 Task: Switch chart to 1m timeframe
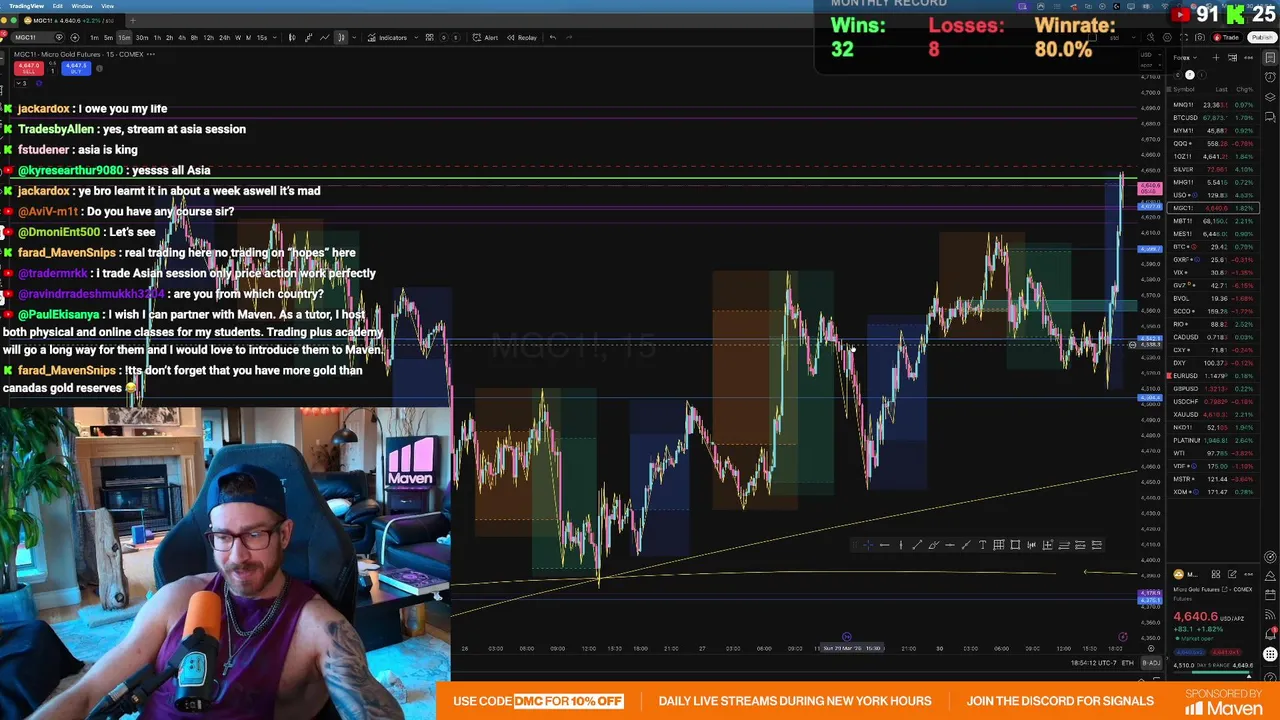(x=94, y=37)
